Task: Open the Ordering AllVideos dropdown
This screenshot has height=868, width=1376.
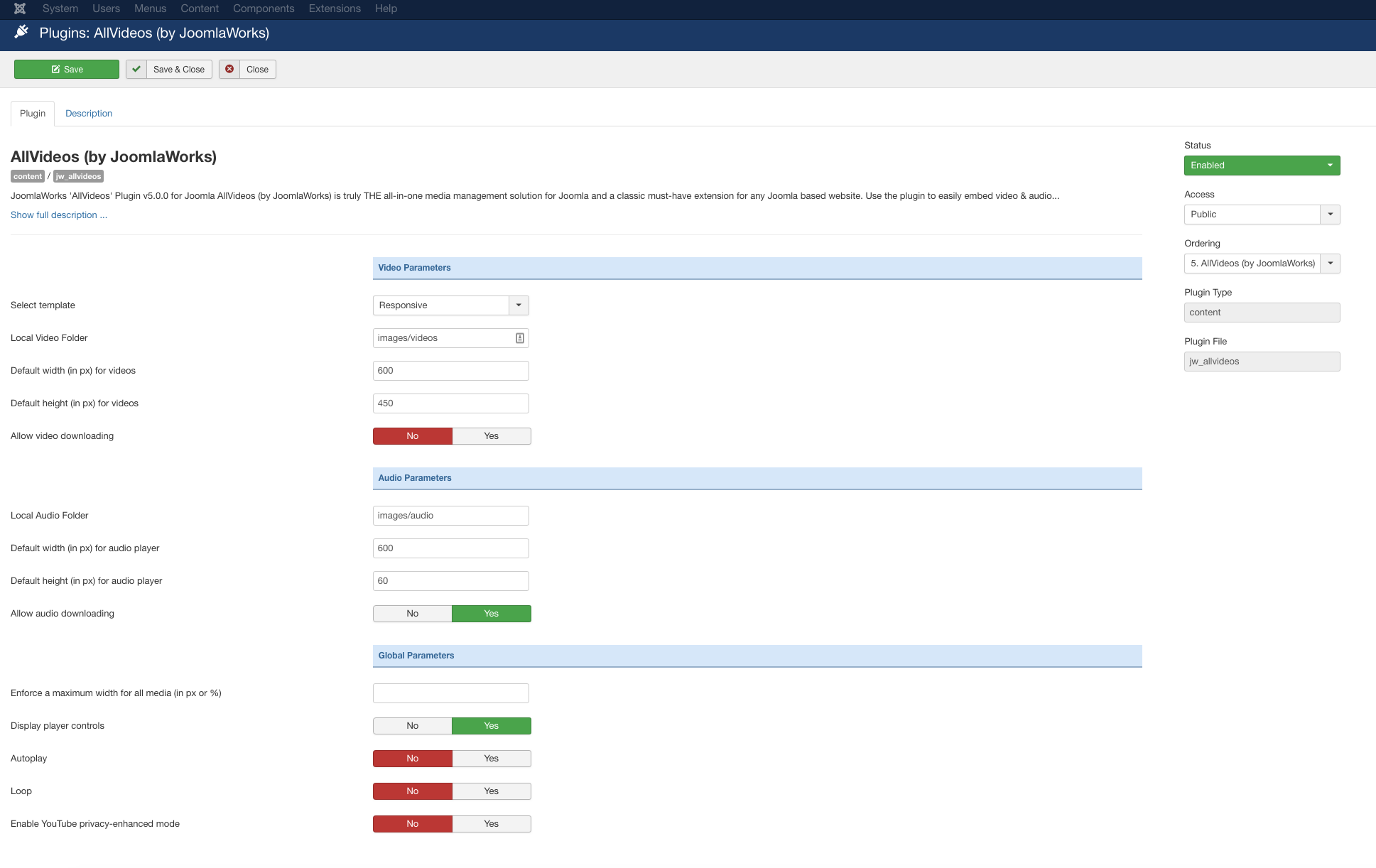Action: tap(1262, 264)
